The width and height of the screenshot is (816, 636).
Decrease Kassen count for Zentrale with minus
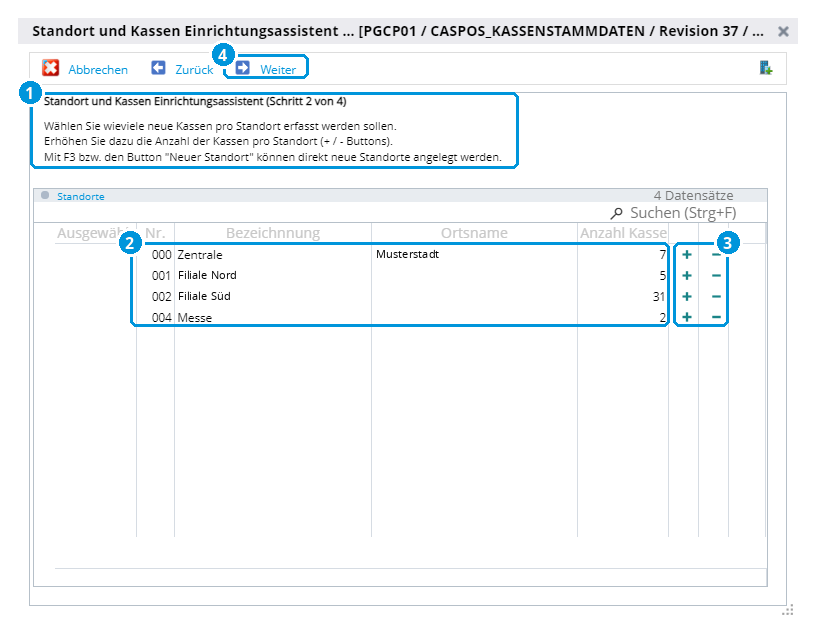click(x=716, y=255)
